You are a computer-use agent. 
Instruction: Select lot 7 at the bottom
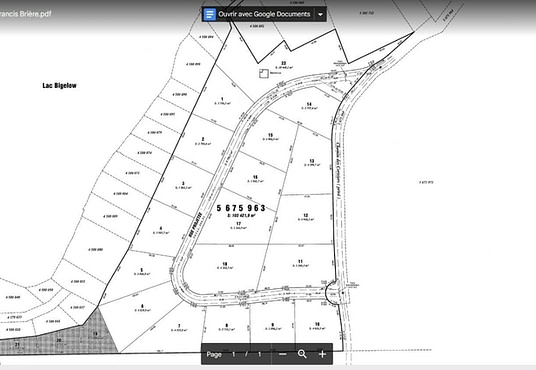click(x=179, y=326)
